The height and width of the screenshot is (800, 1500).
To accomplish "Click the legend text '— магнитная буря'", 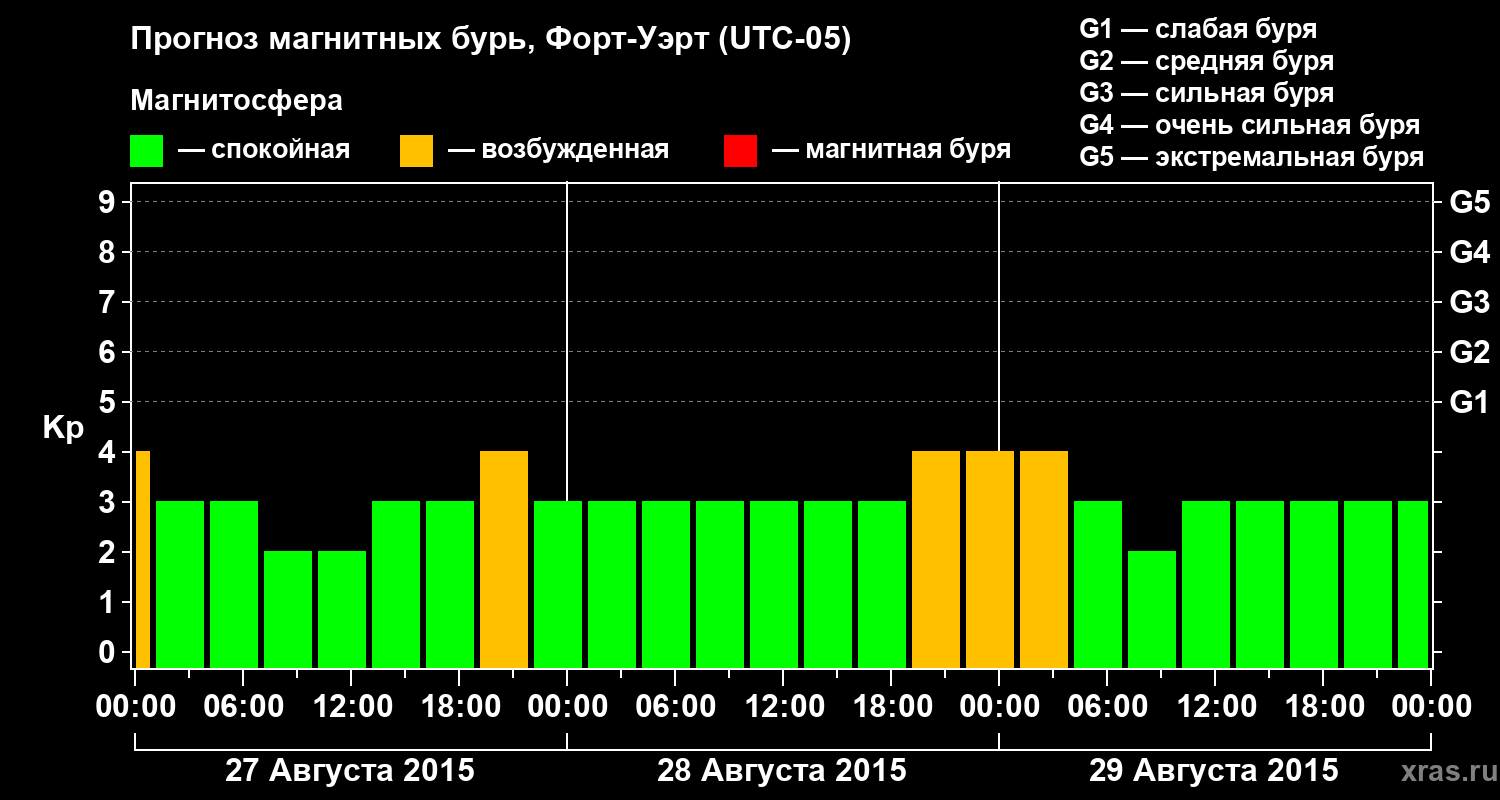I will [x=891, y=150].
